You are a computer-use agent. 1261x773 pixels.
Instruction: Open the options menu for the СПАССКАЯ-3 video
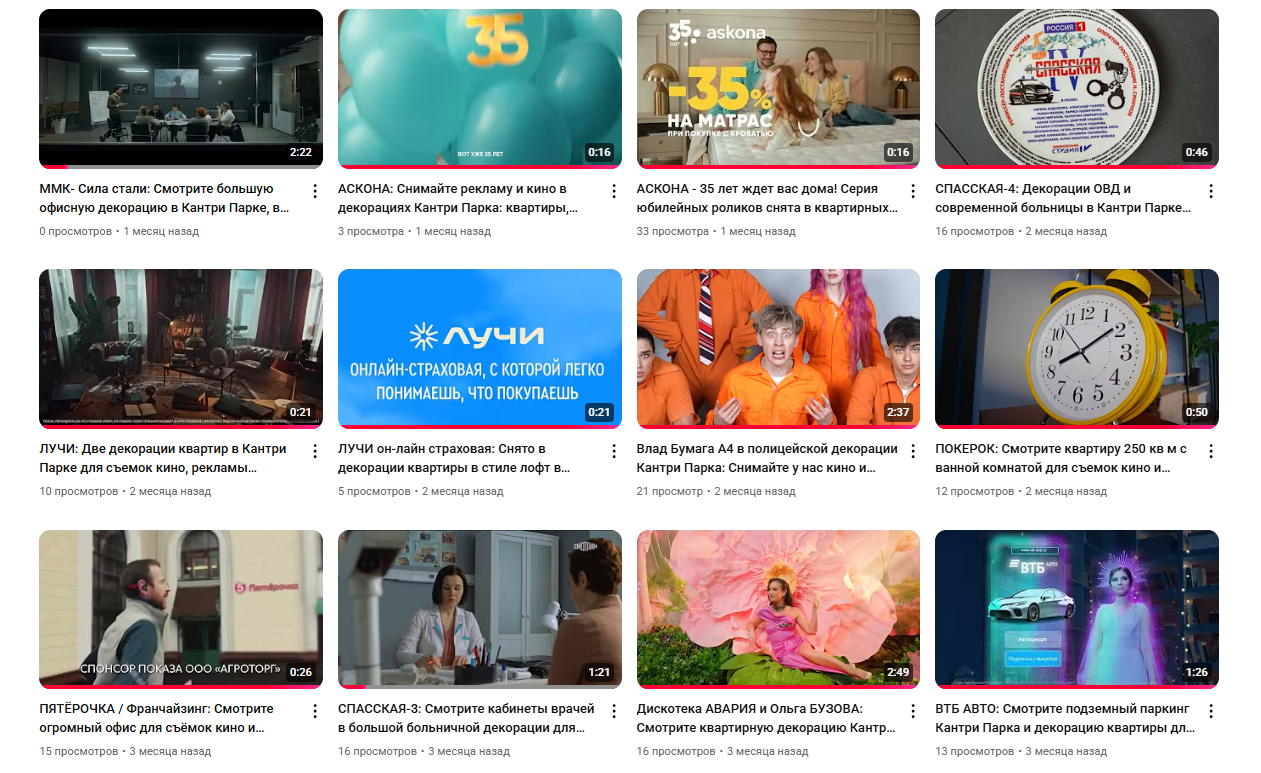[x=613, y=711]
